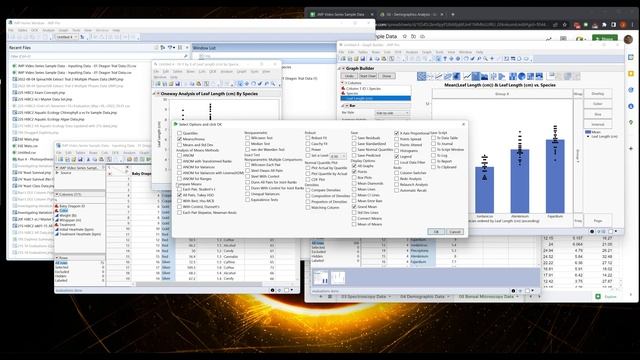Open the Graph Builder red triangle menu
The width and height of the screenshot is (640, 360).
tap(343, 69)
